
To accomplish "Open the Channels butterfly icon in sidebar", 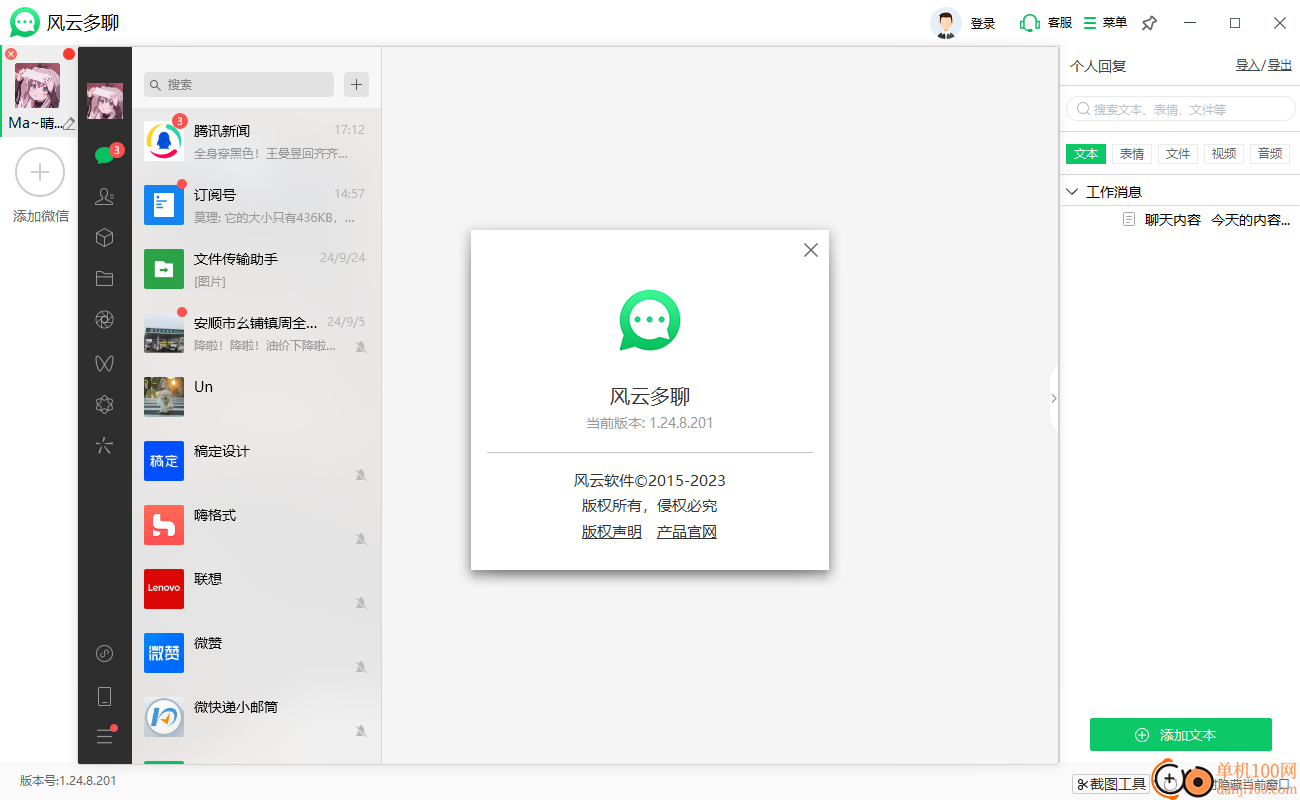I will tap(104, 362).
